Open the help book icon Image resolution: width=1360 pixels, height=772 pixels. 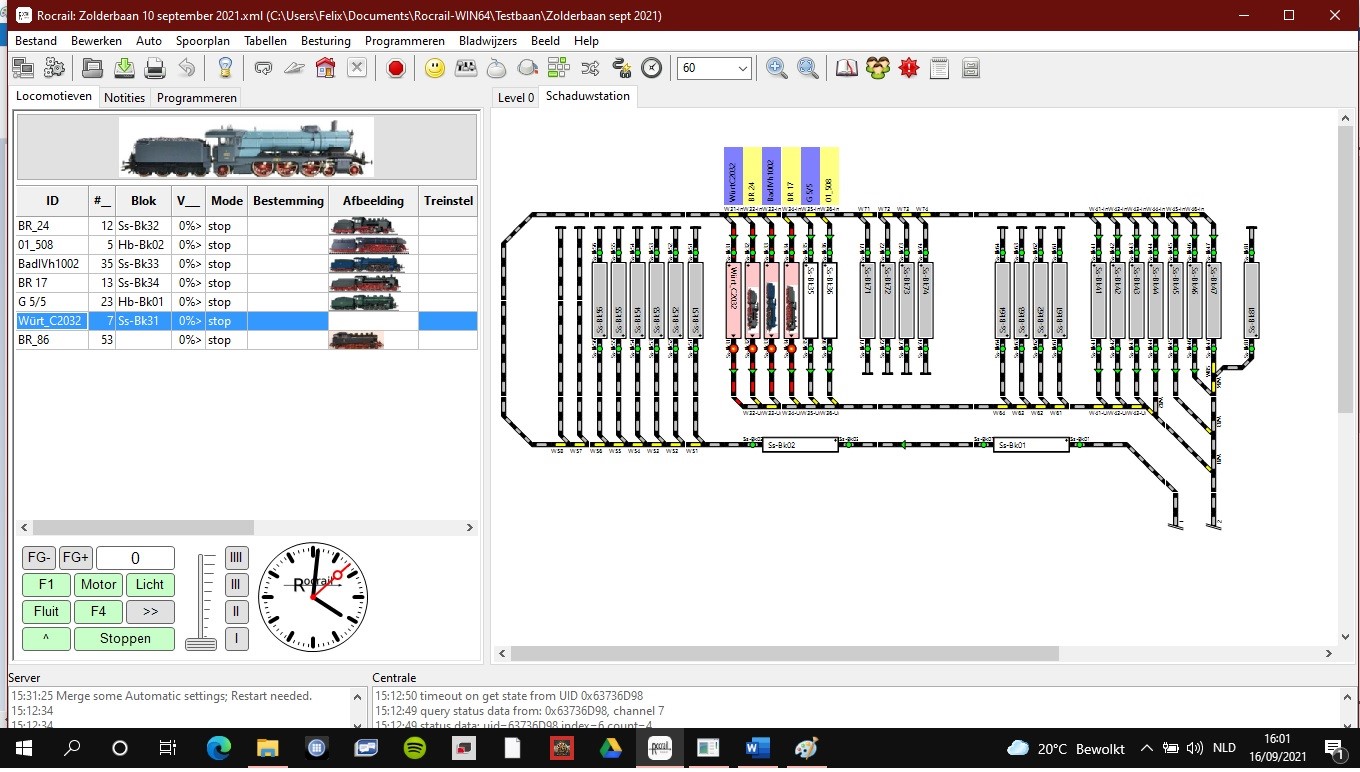(x=847, y=68)
